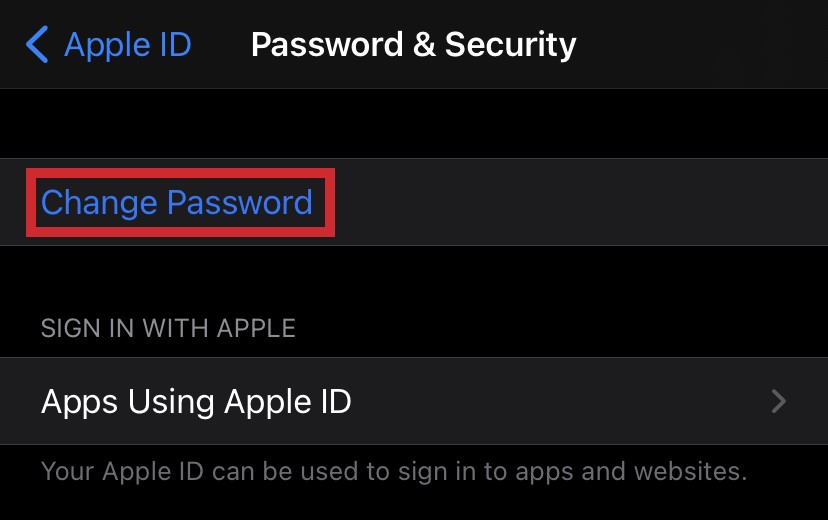Image resolution: width=828 pixels, height=520 pixels.
Task: Select the SIGN IN WITH APPLE header
Action: point(168,328)
